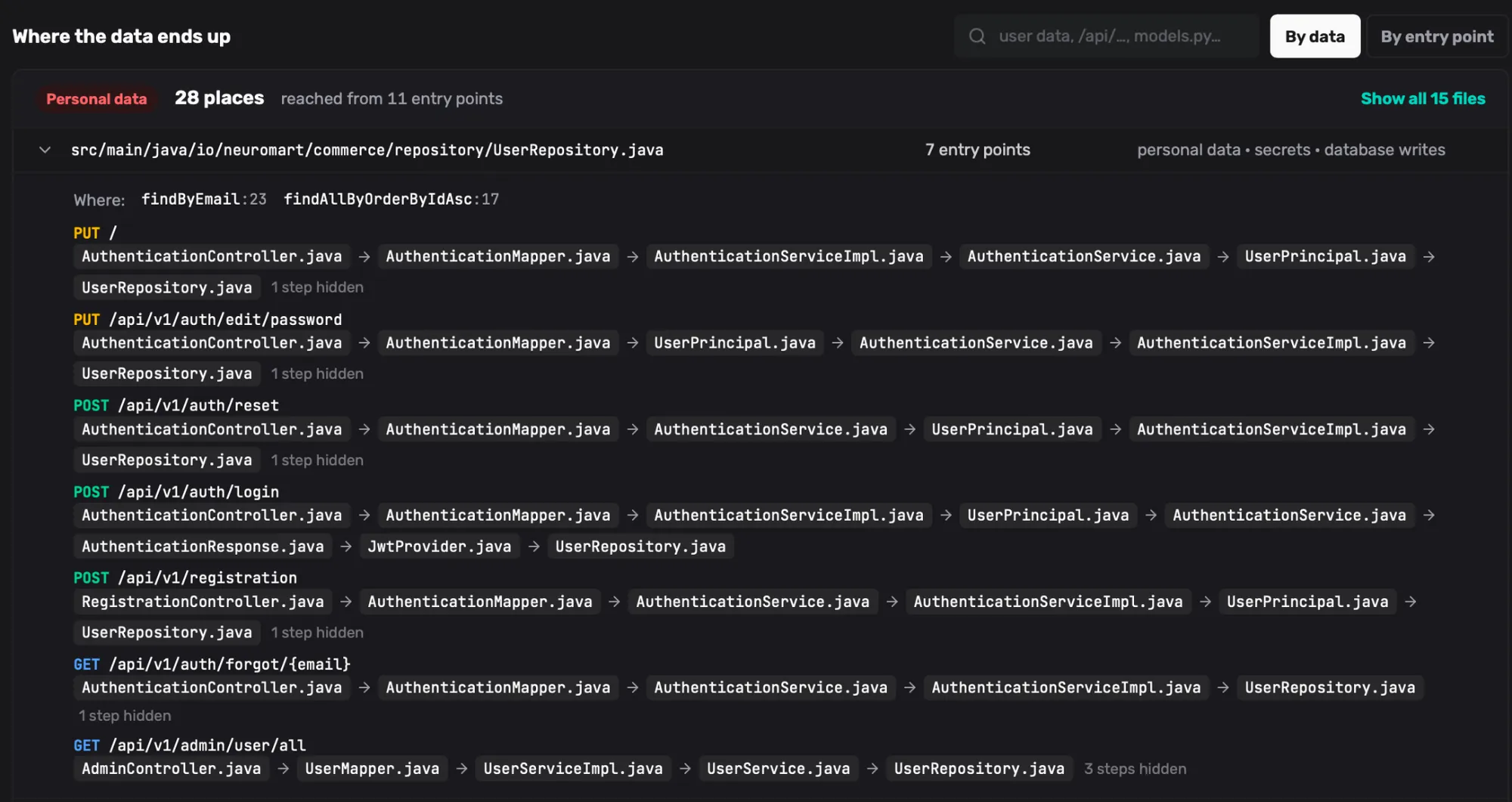
Task: Switch to the By entry point tab
Action: coord(1436,36)
